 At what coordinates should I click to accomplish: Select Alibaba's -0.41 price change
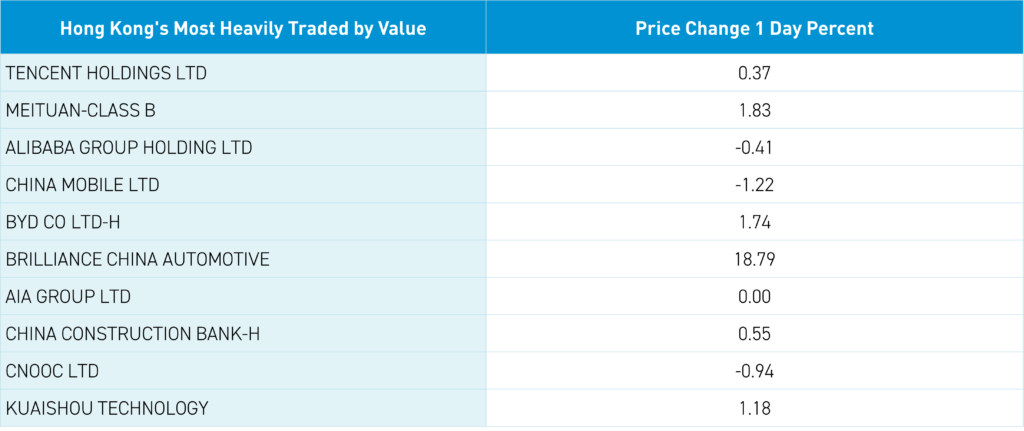tap(754, 147)
